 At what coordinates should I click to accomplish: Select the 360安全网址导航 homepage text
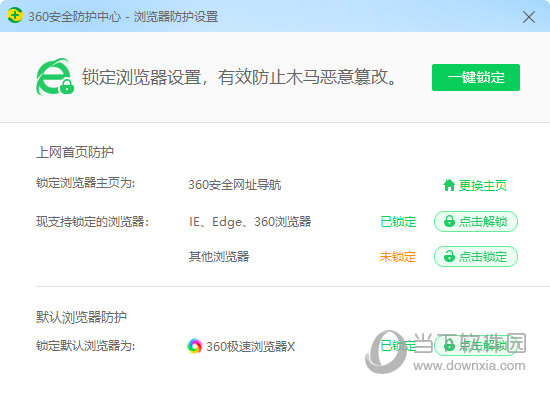click(235, 185)
